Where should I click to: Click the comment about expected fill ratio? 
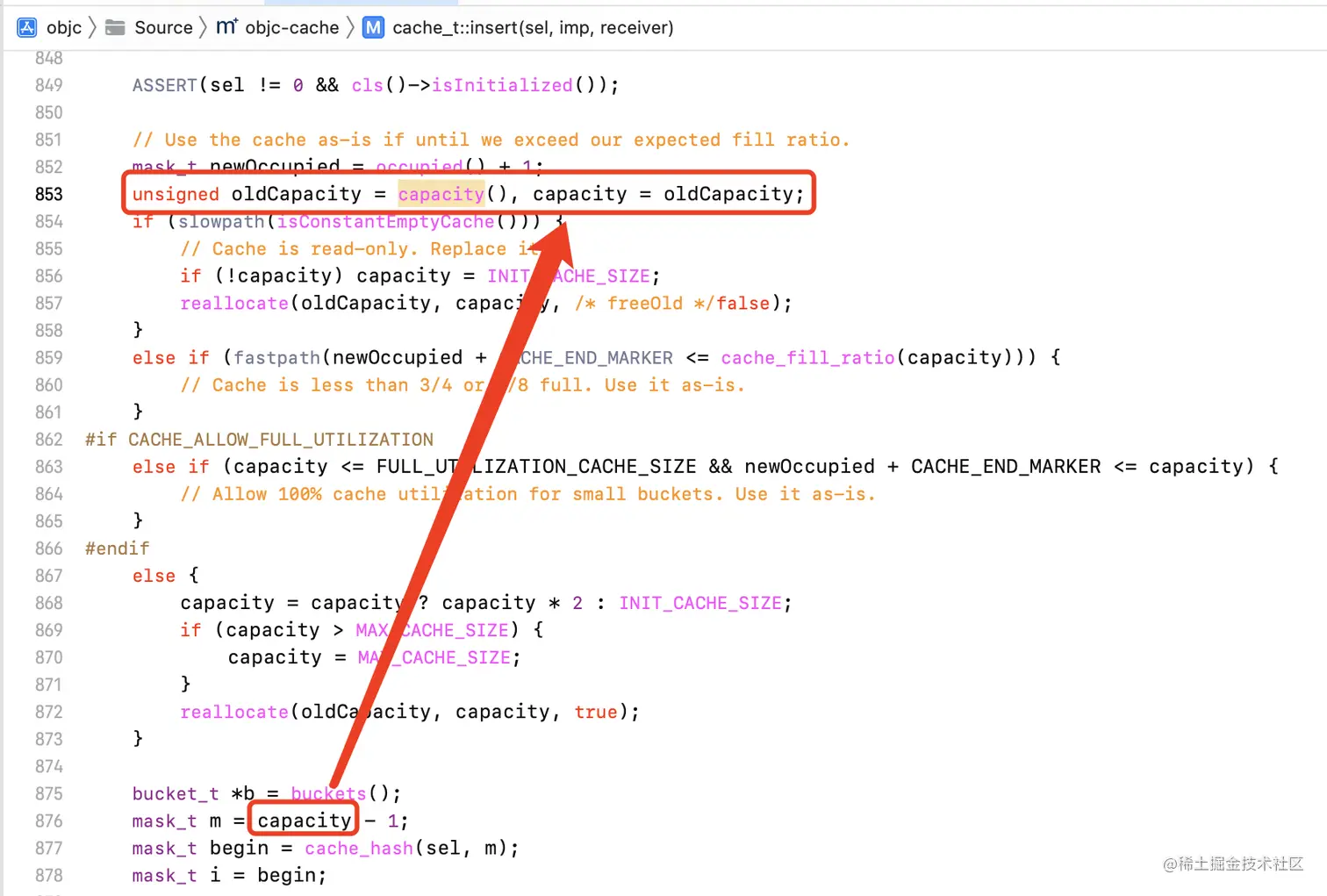[491, 140]
